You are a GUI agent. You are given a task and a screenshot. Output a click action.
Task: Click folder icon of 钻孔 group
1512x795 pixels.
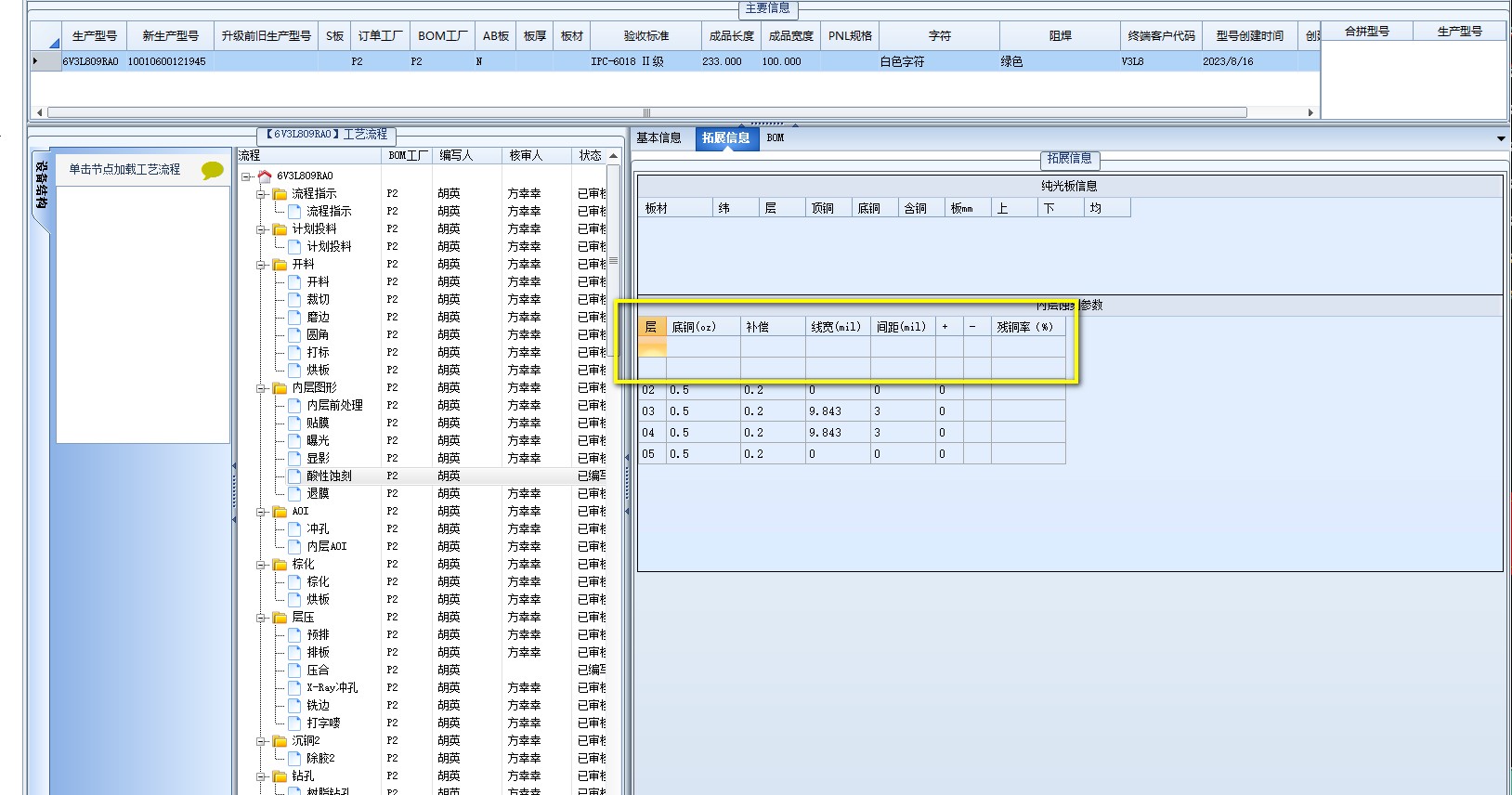pyautogui.click(x=280, y=775)
